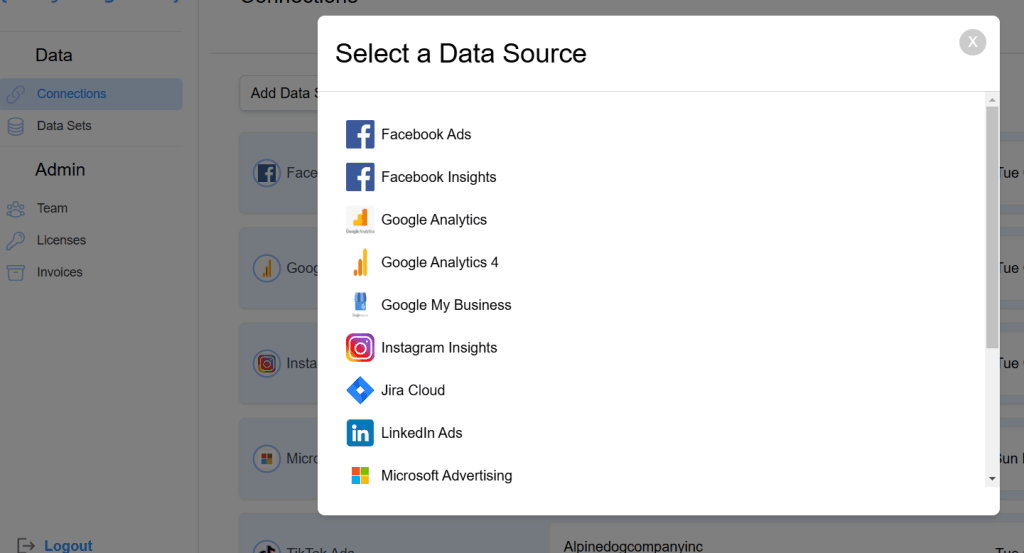This screenshot has width=1024, height=553.
Task: Go to Data Sets in sidebar
Action: (x=64, y=126)
